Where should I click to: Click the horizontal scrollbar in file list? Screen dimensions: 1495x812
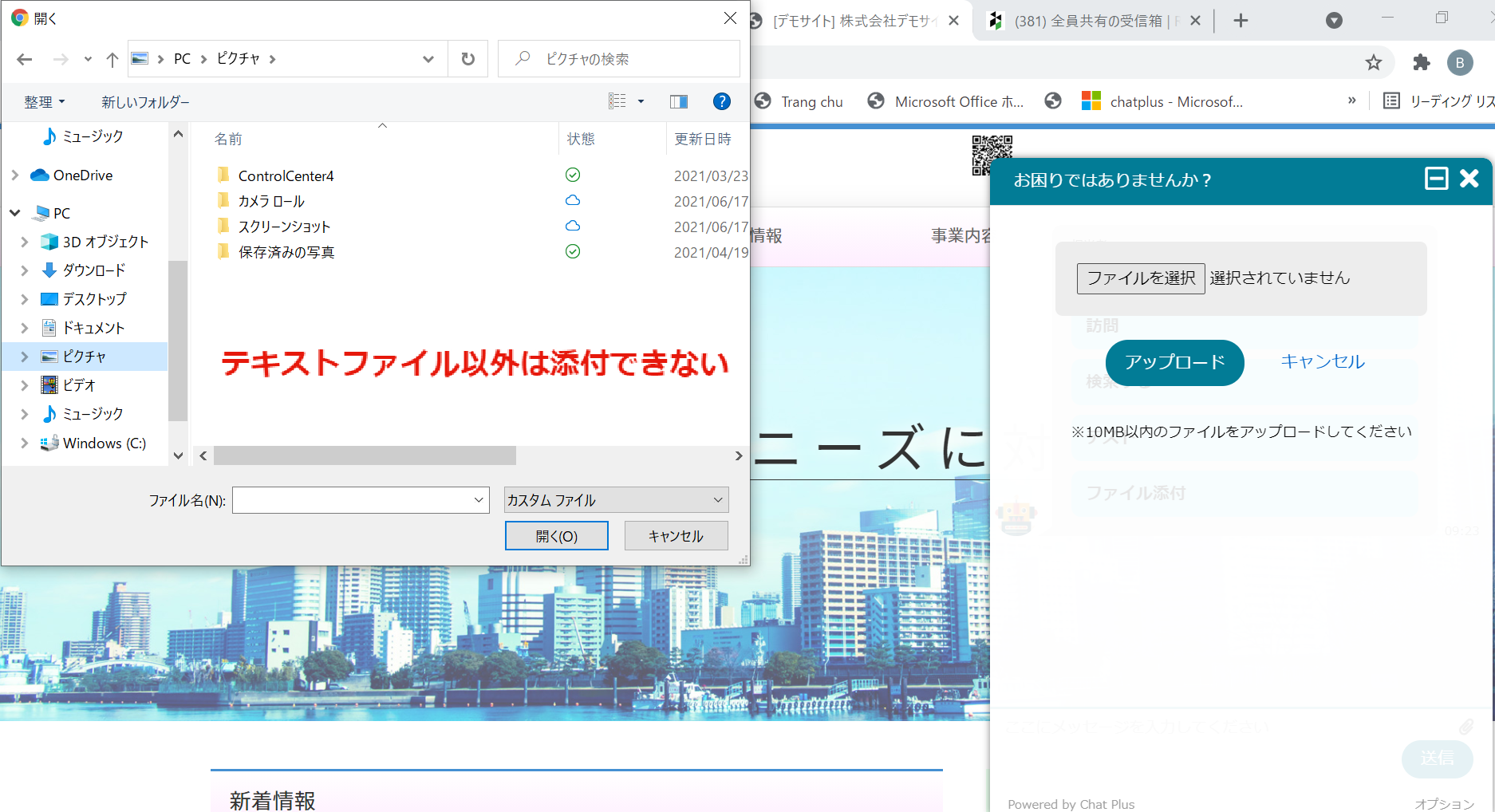(x=365, y=455)
